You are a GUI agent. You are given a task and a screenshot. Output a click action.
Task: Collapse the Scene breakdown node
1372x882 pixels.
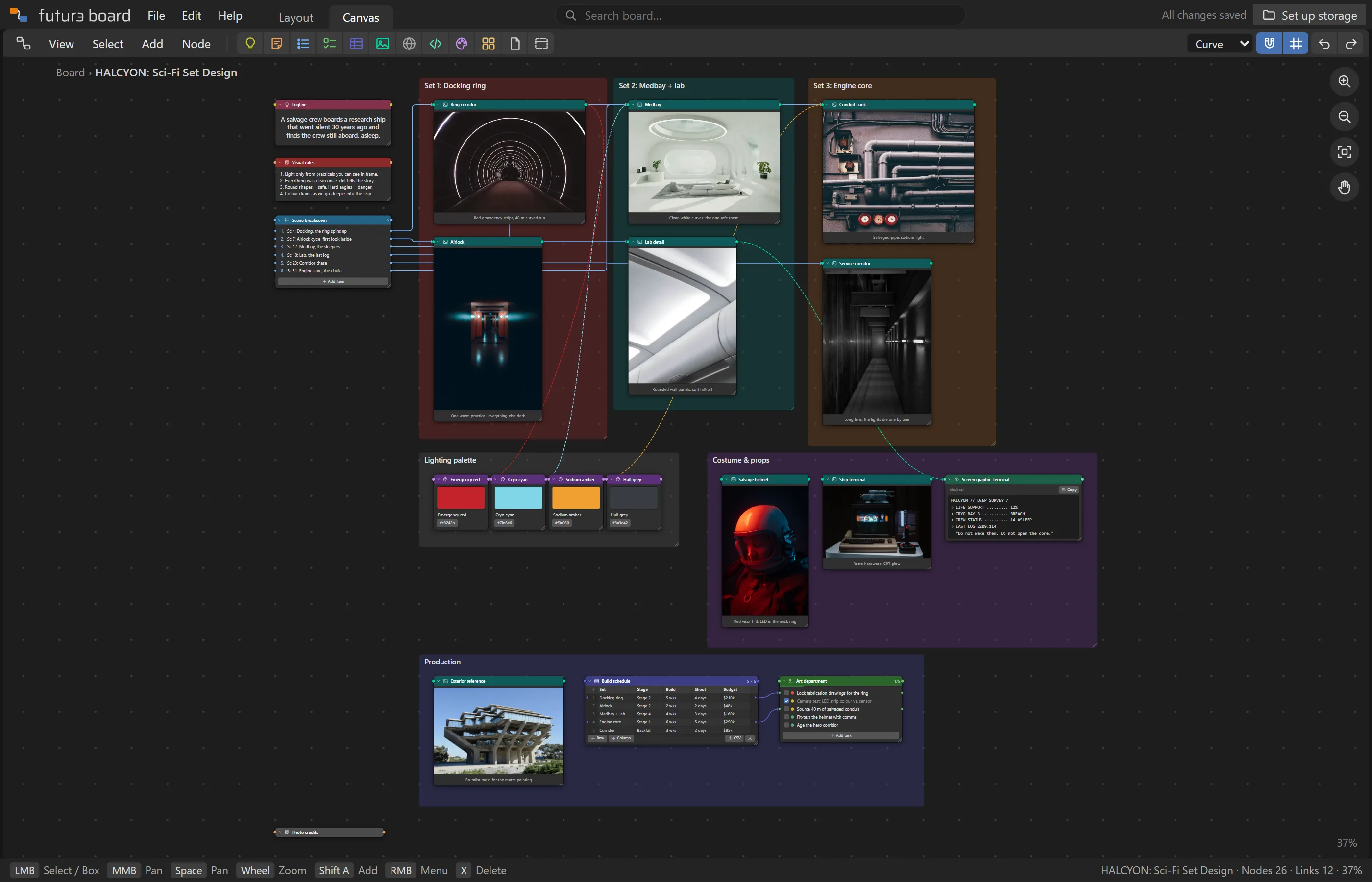280,220
